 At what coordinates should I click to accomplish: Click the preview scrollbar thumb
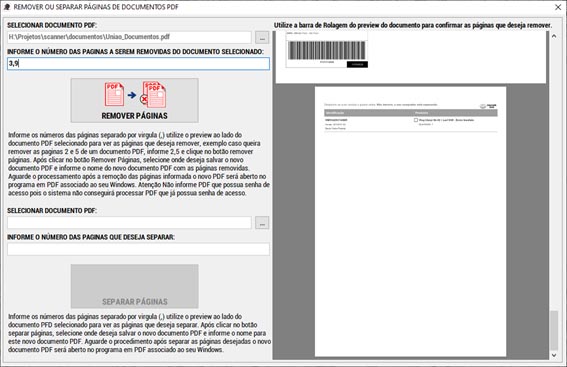point(554,330)
